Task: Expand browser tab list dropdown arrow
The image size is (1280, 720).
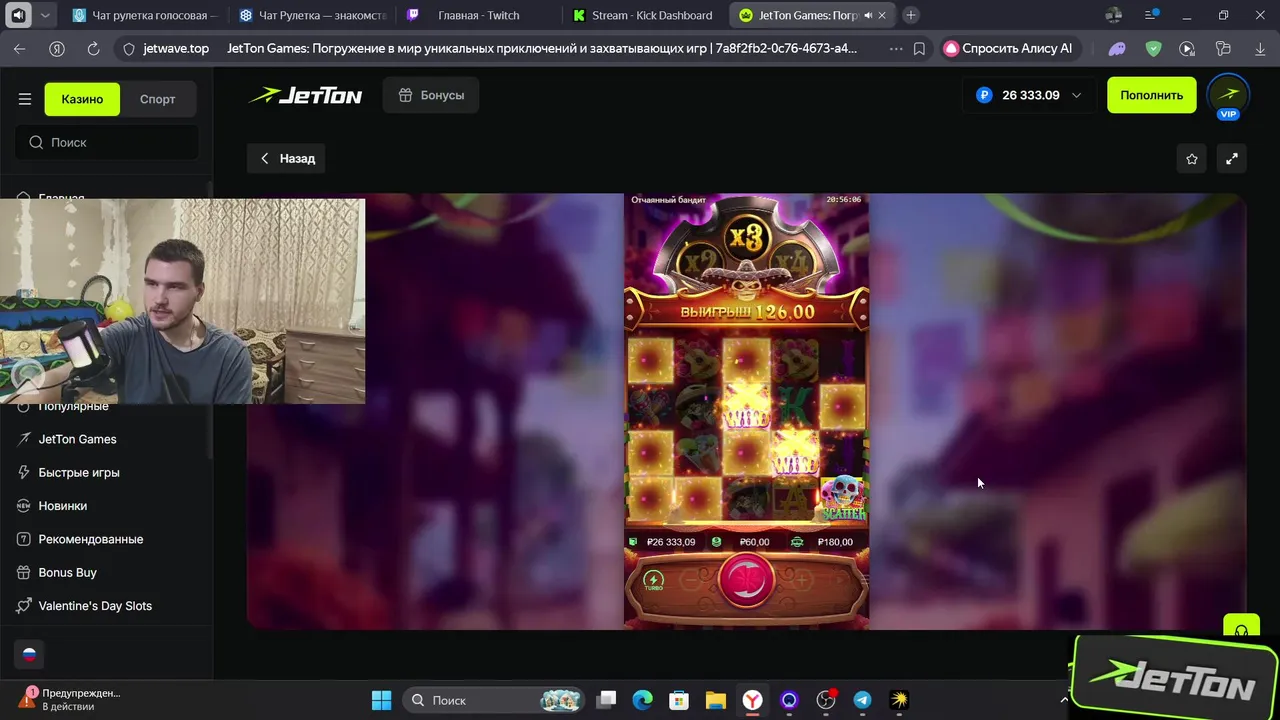Action: tap(45, 15)
